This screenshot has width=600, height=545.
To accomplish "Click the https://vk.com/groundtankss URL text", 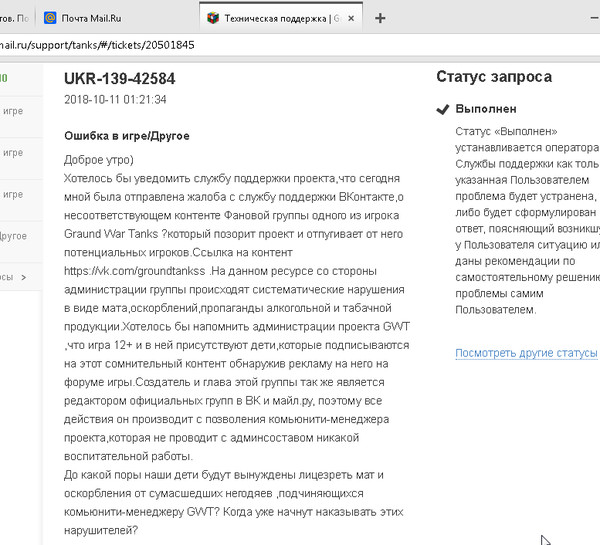I will pyautogui.click(x=135, y=271).
